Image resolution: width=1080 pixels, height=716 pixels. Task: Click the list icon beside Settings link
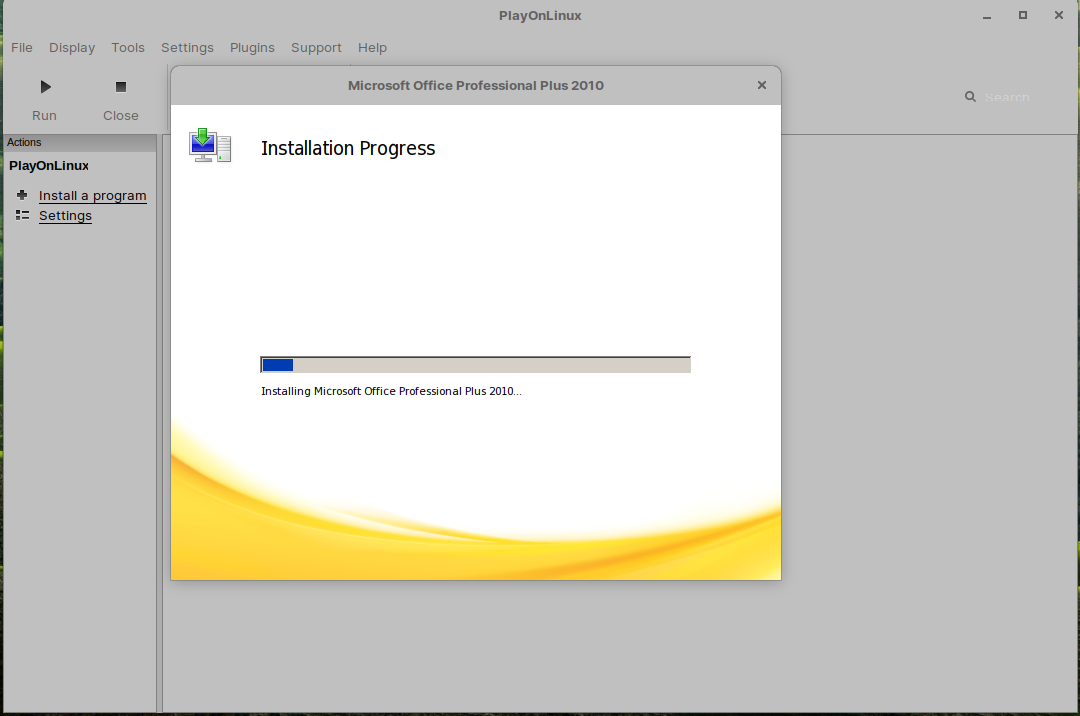click(x=22, y=215)
